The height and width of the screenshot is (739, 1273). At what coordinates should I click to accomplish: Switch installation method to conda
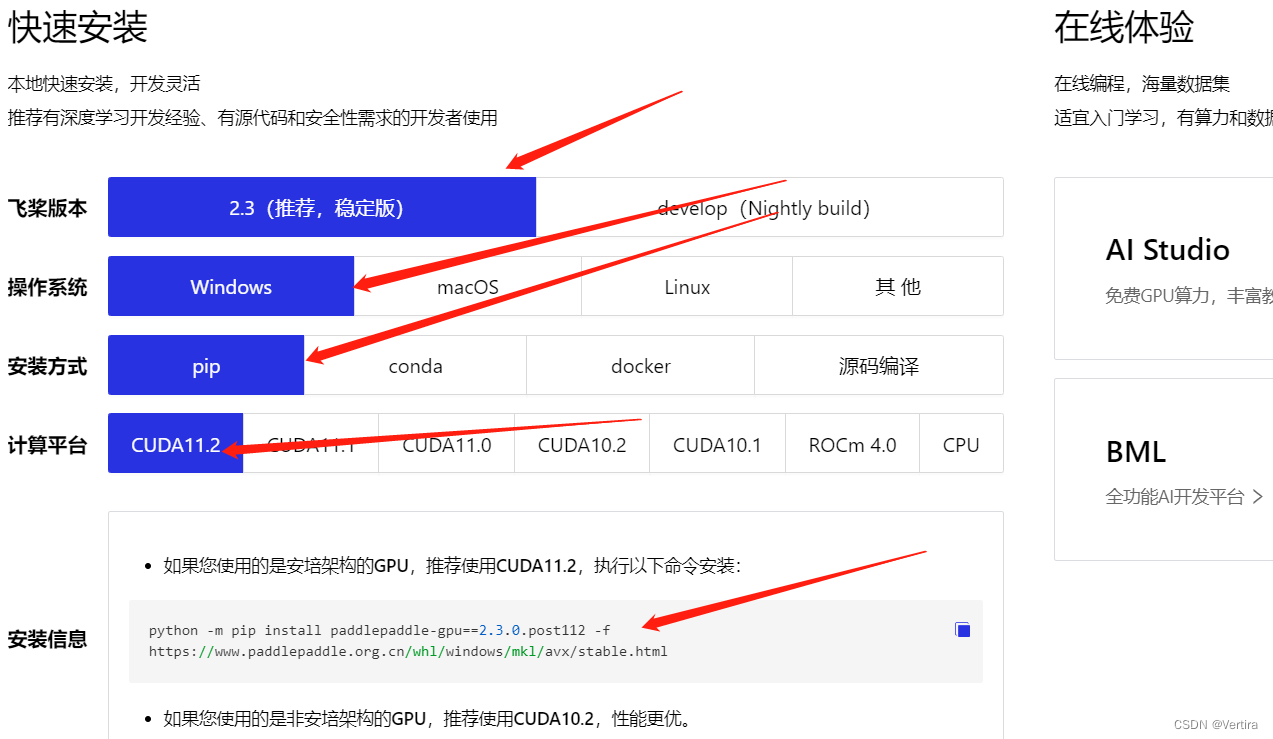(414, 365)
